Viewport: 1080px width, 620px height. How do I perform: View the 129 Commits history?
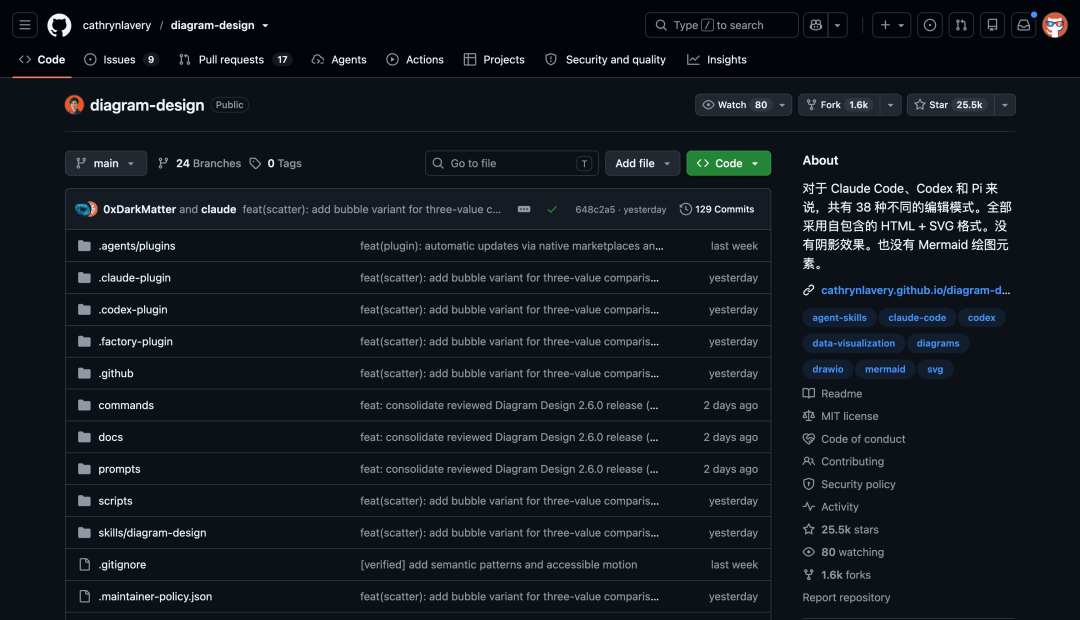717,209
